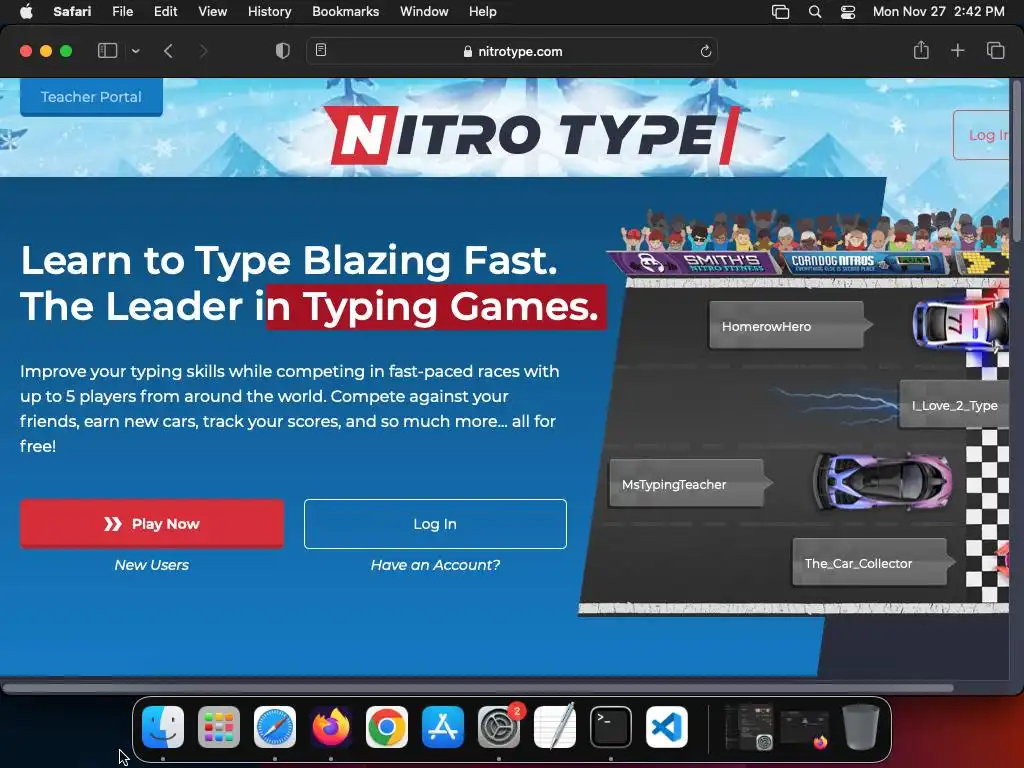
Task: Open Firefox from the Dock
Action: [331, 727]
